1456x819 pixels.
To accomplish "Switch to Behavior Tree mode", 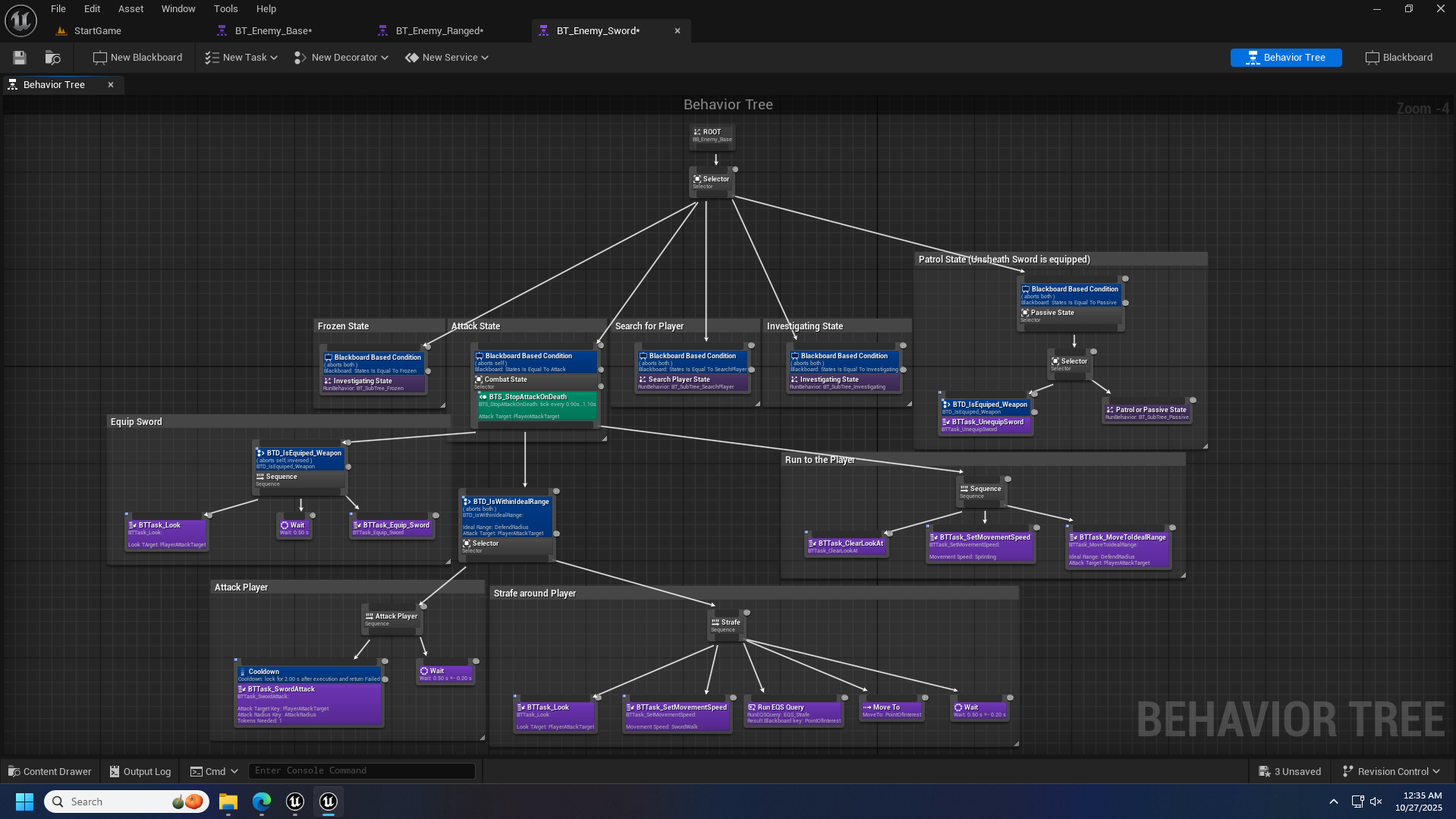I will coord(1286,58).
